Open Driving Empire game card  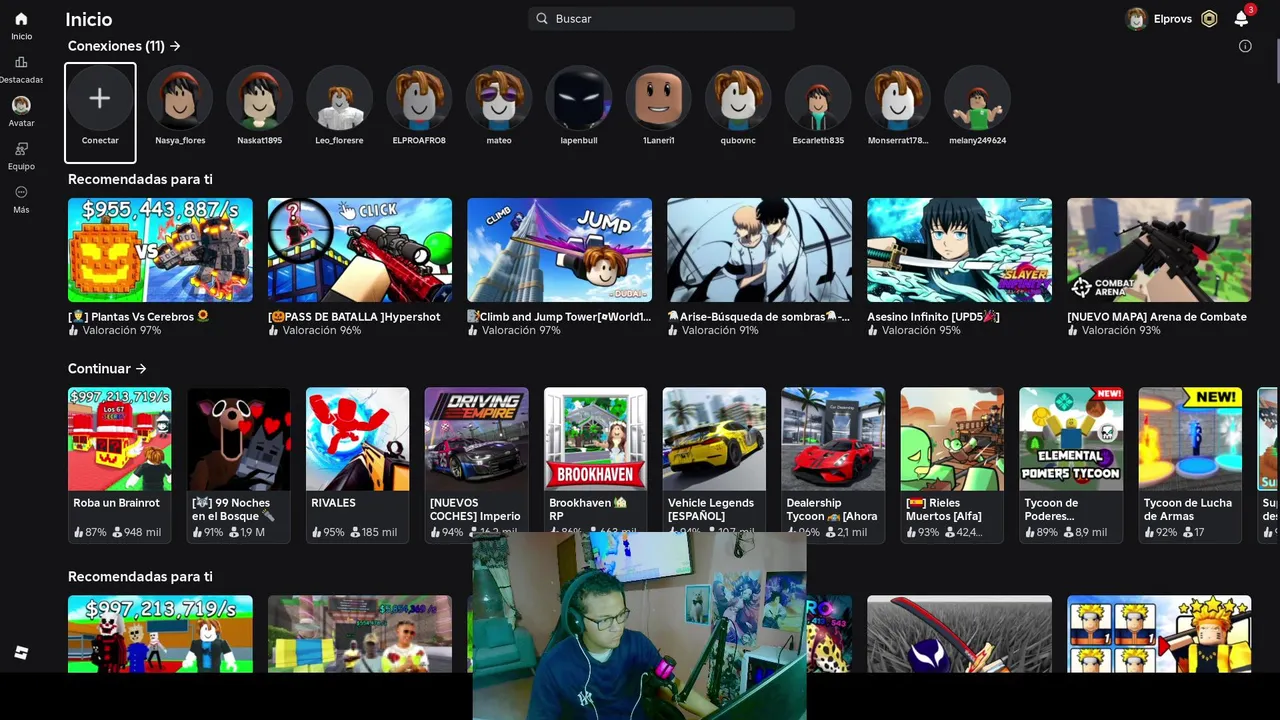pos(476,465)
